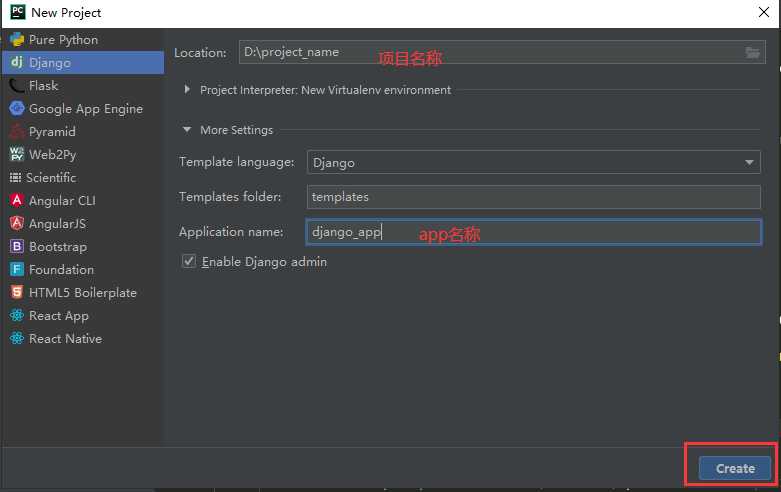Click the React Native atom icon
Image resolution: width=781 pixels, height=492 pixels.
point(17,338)
